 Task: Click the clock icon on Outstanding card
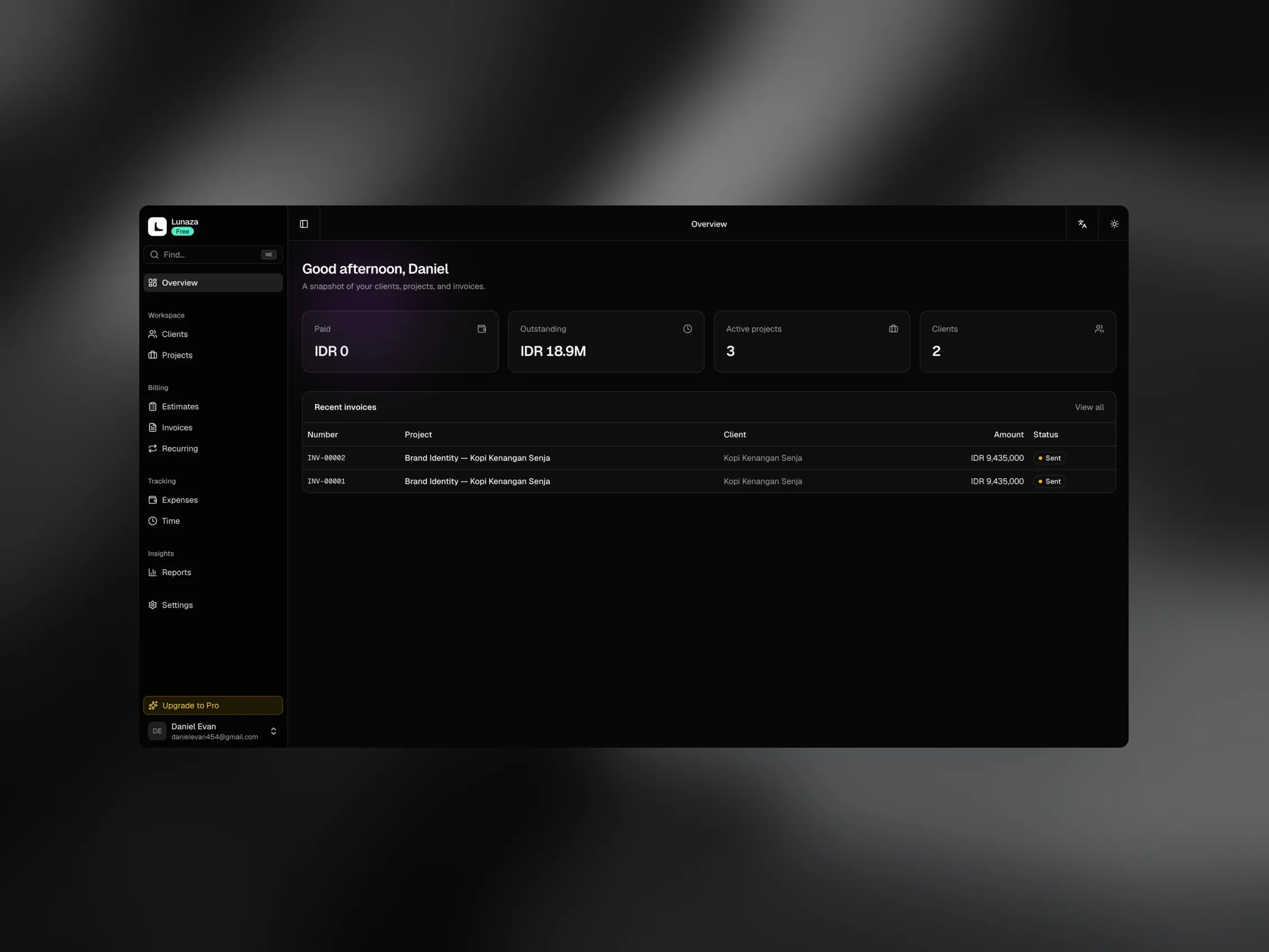click(x=687, y=328)
